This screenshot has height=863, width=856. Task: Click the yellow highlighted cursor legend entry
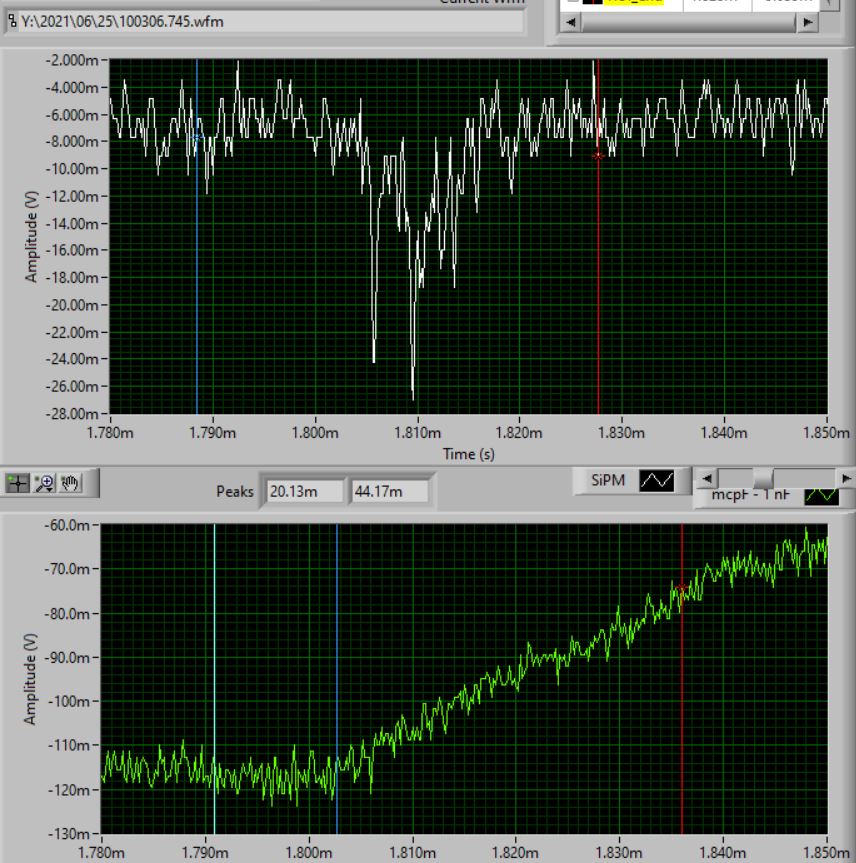[634, 2]
